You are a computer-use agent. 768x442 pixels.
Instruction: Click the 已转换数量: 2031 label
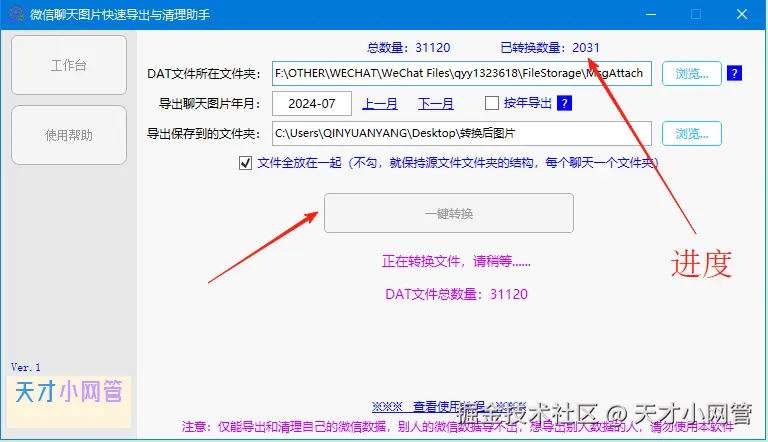click(x=550, y=48)
